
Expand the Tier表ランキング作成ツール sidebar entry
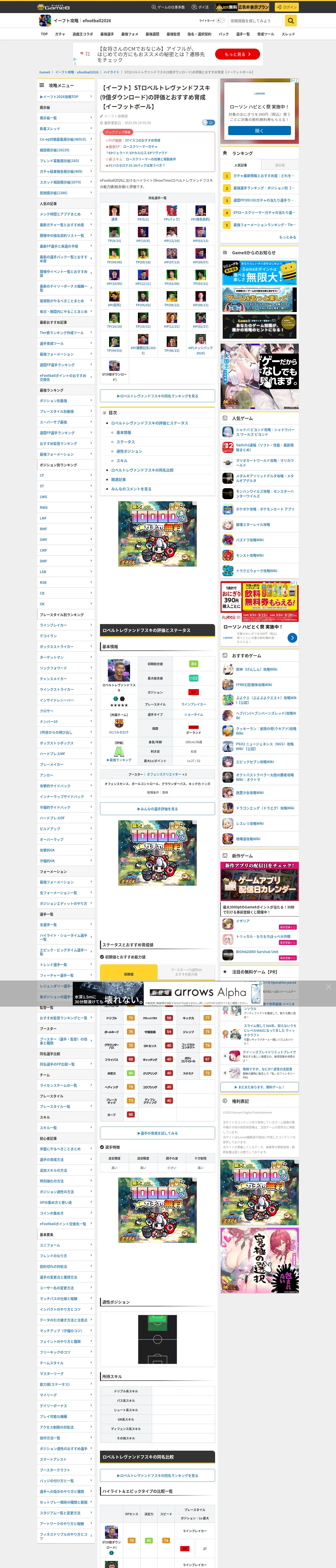(66, 332)
